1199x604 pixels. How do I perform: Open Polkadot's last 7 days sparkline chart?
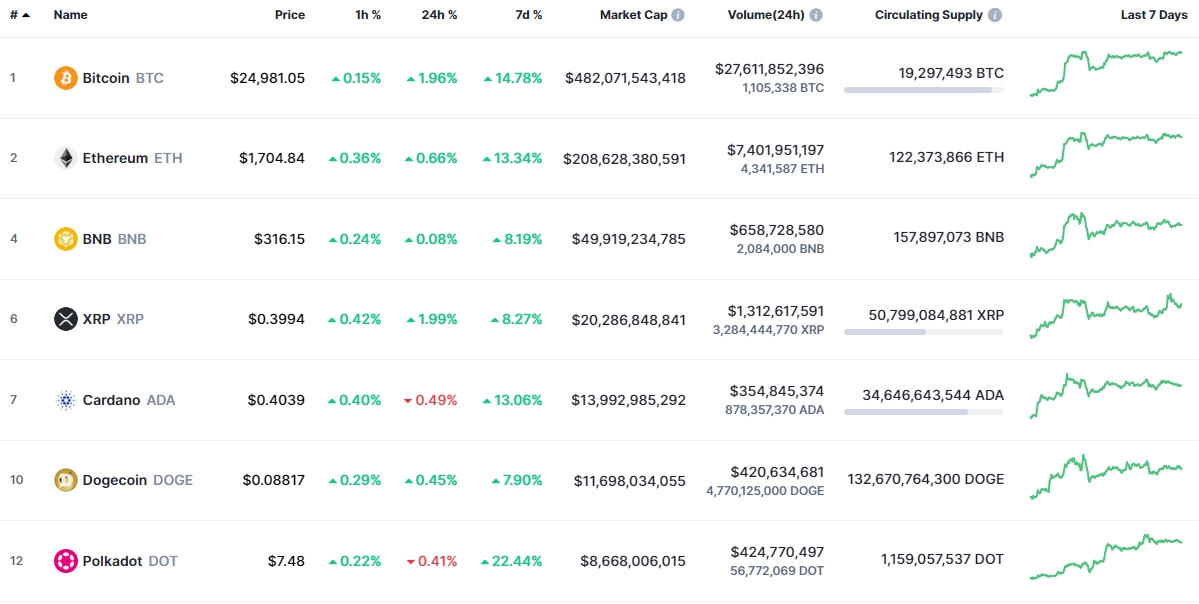pos(1106,557)
